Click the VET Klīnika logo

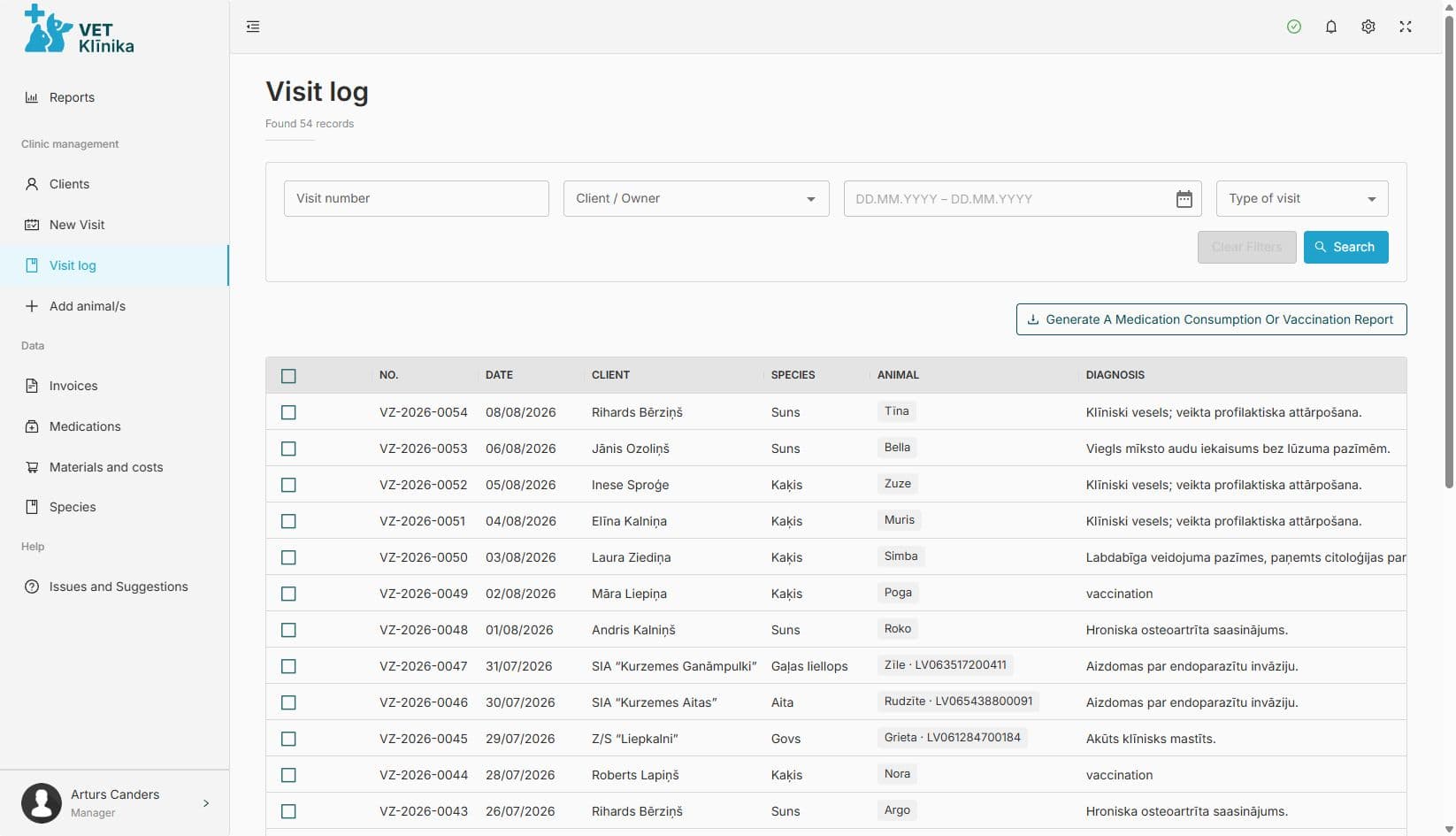[x=79, y=29]
